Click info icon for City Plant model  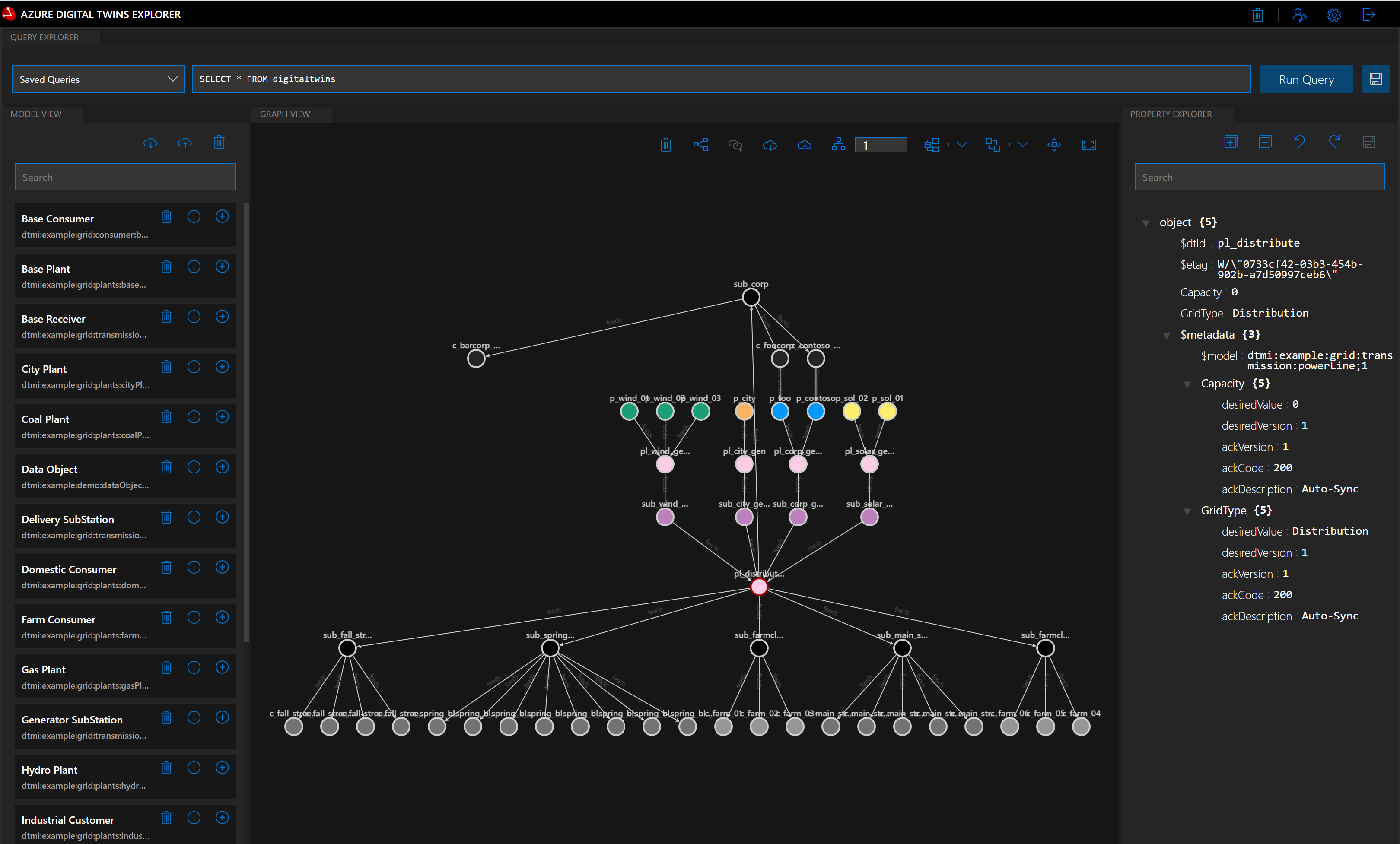coord(194,367)
